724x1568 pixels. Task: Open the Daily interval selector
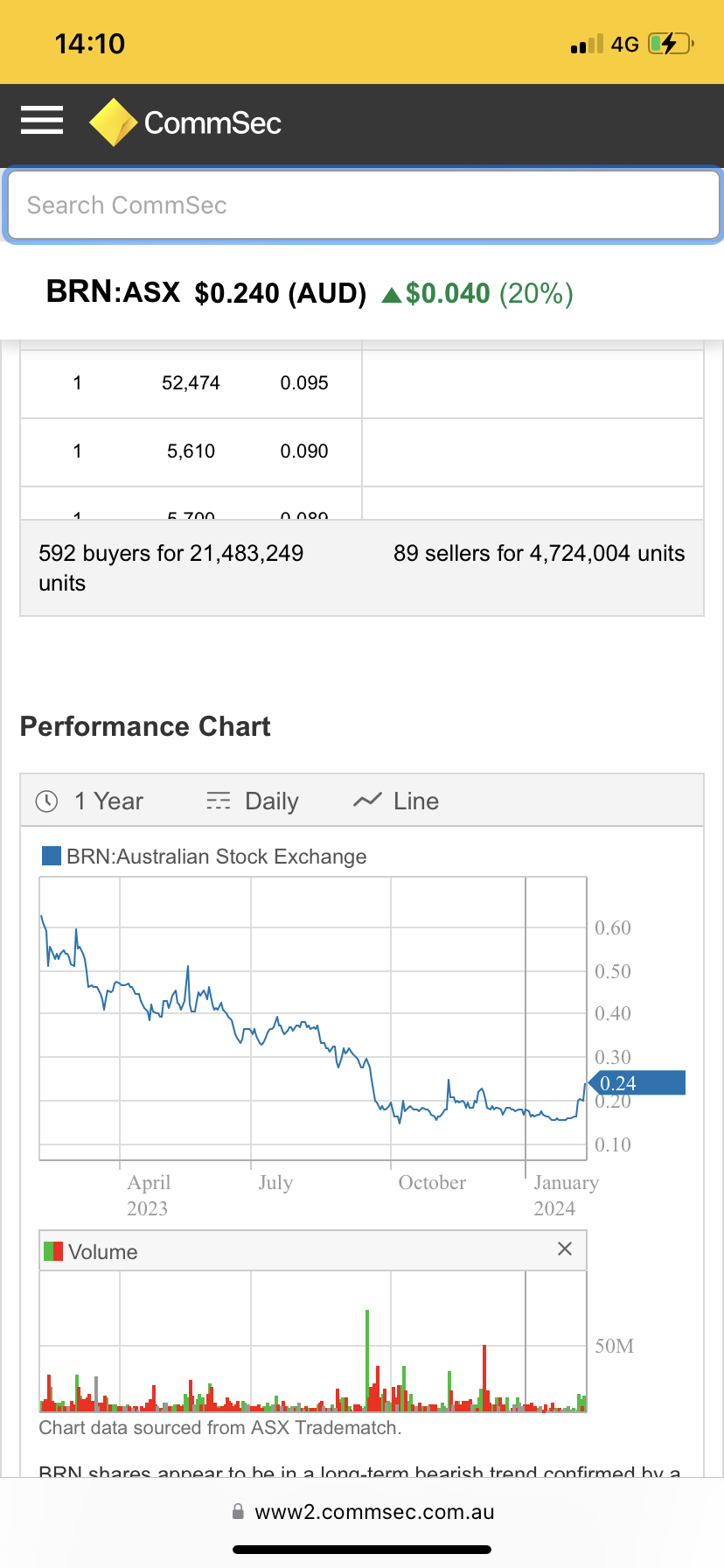click(x=253, y=801)
